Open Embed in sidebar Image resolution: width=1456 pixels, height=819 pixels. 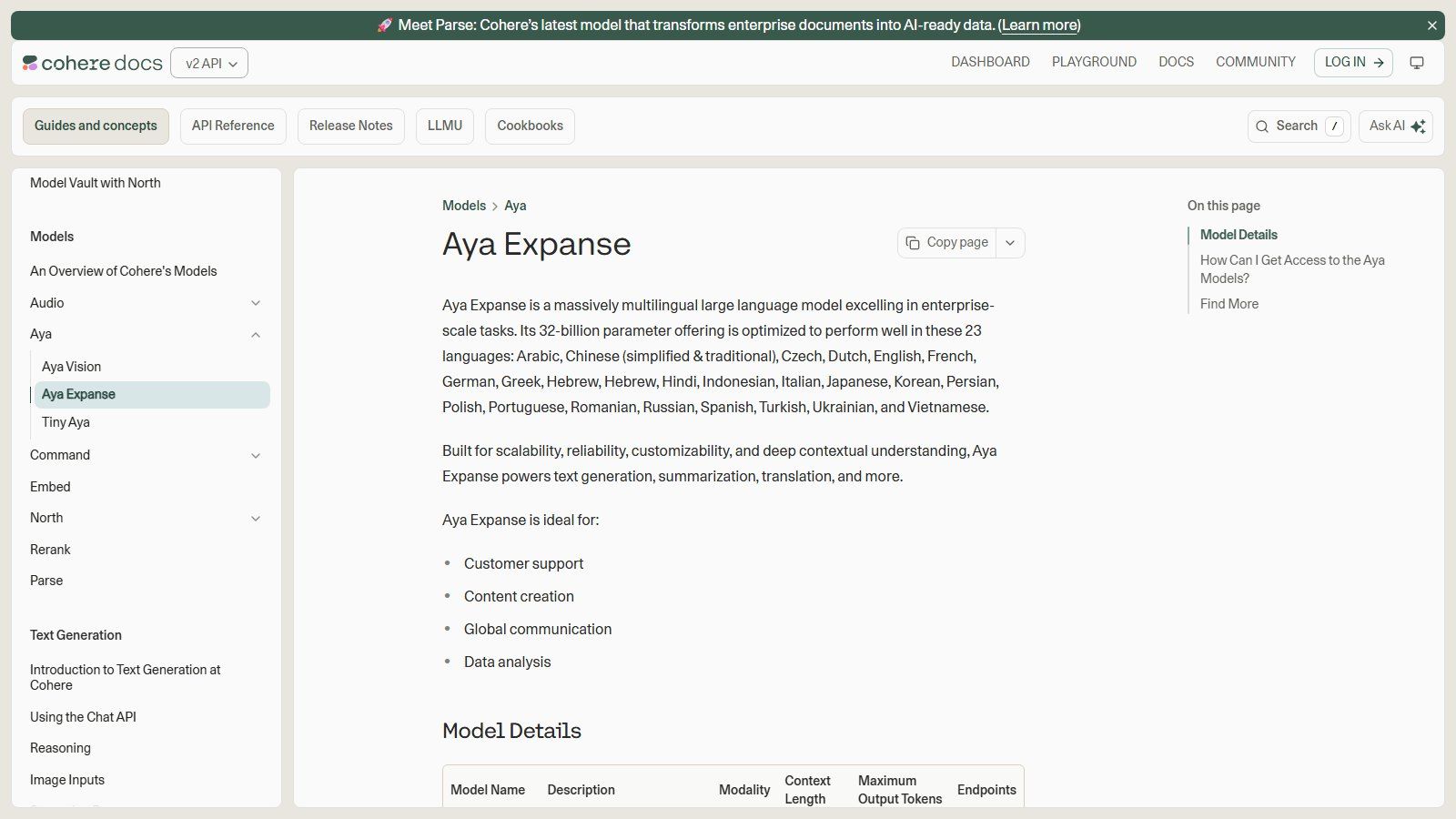50,487
